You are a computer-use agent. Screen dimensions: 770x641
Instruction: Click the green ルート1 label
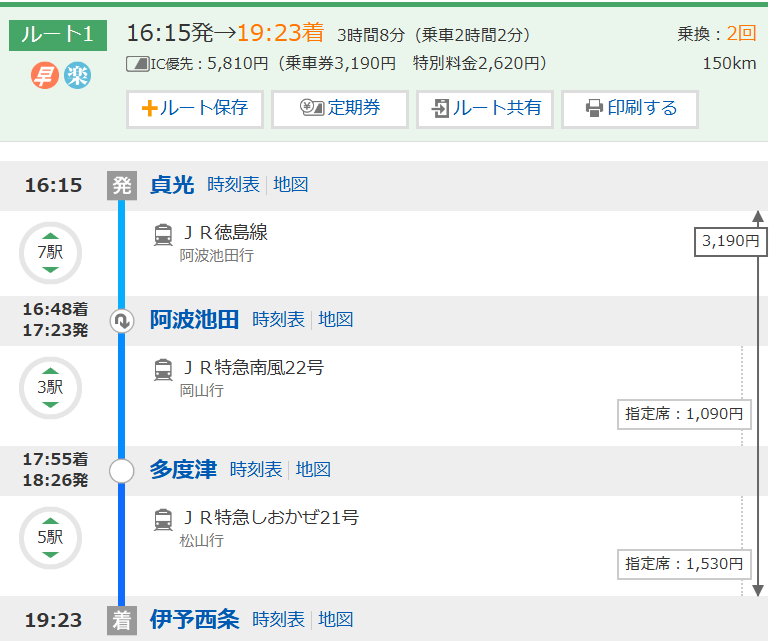click(x=58, y=35)
